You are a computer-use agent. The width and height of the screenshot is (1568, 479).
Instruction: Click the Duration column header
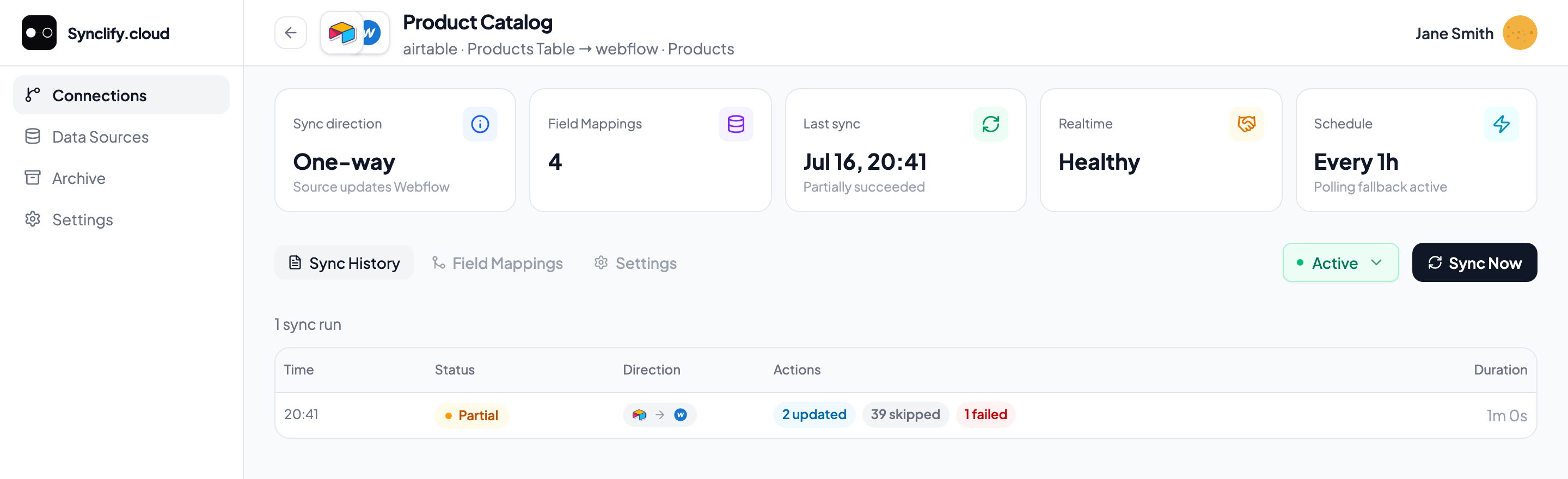click(1500, 370)
